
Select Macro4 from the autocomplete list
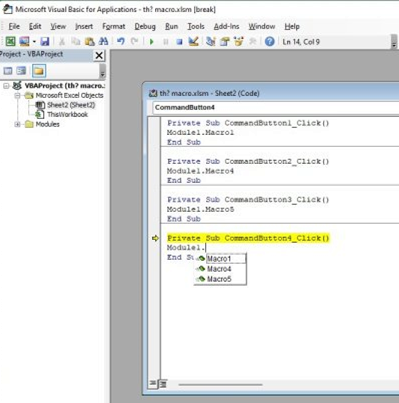[220, 269]
